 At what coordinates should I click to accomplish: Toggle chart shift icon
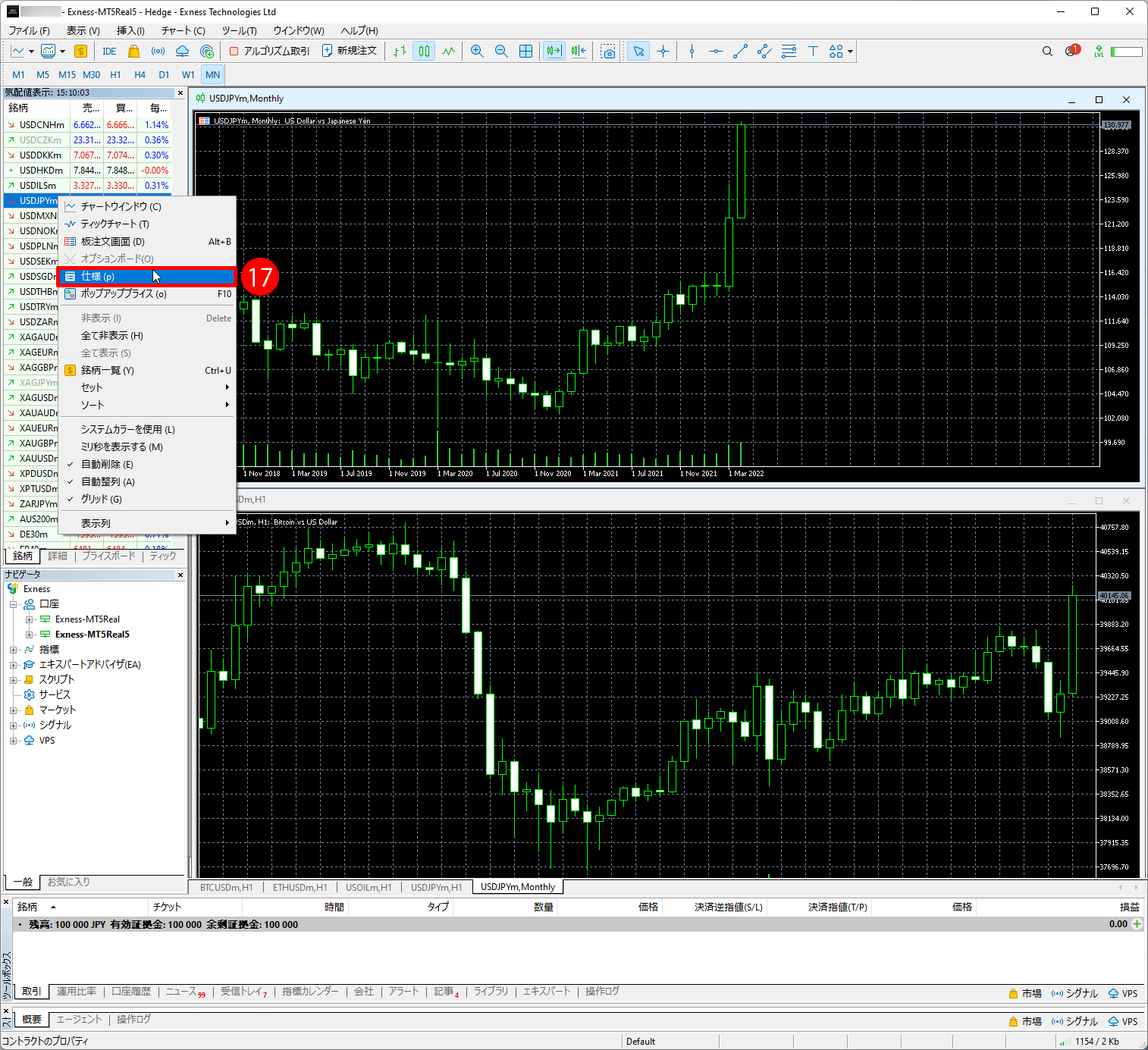[579, 52]
